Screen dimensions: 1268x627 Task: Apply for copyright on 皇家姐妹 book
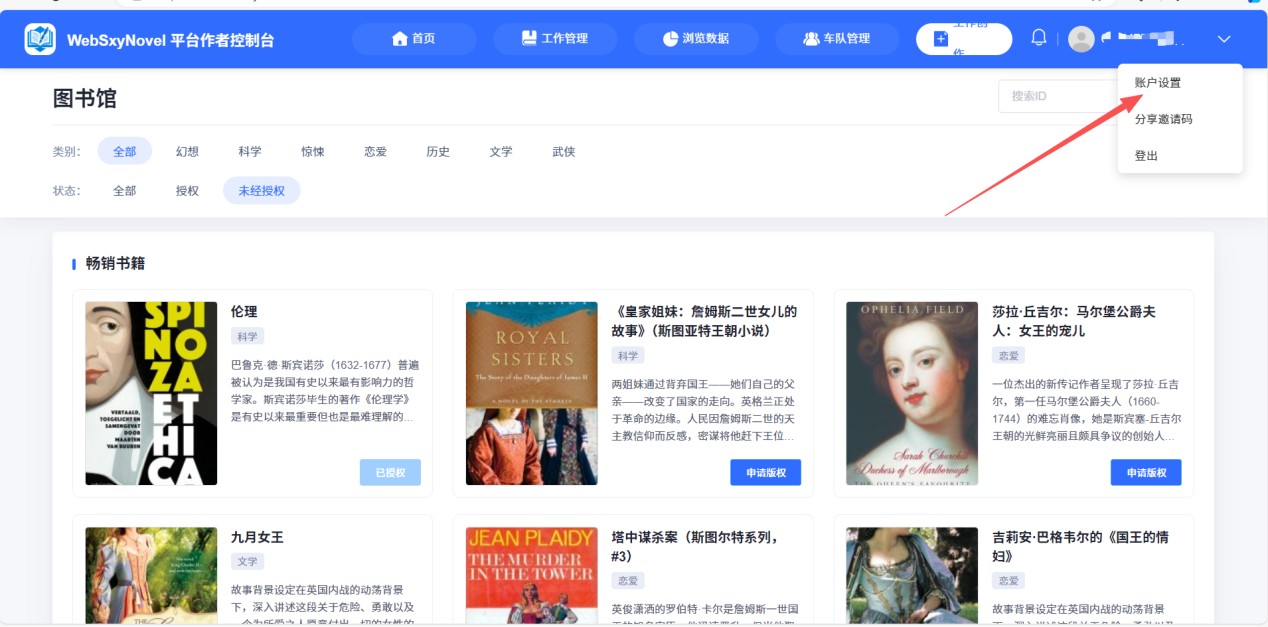point(767,472)
